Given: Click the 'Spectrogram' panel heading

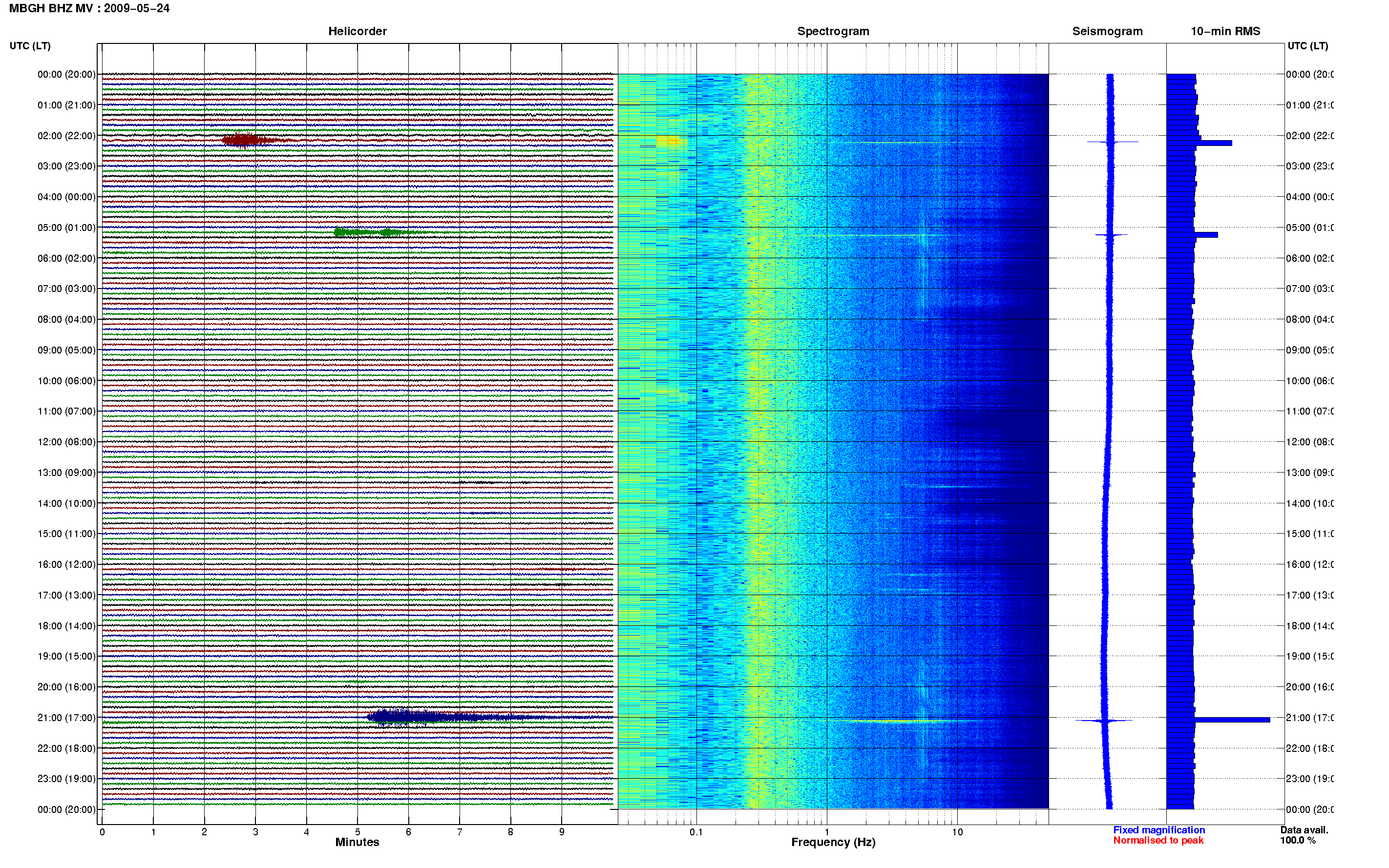Looking at the screenshot, I should click(x=833, y=32).
